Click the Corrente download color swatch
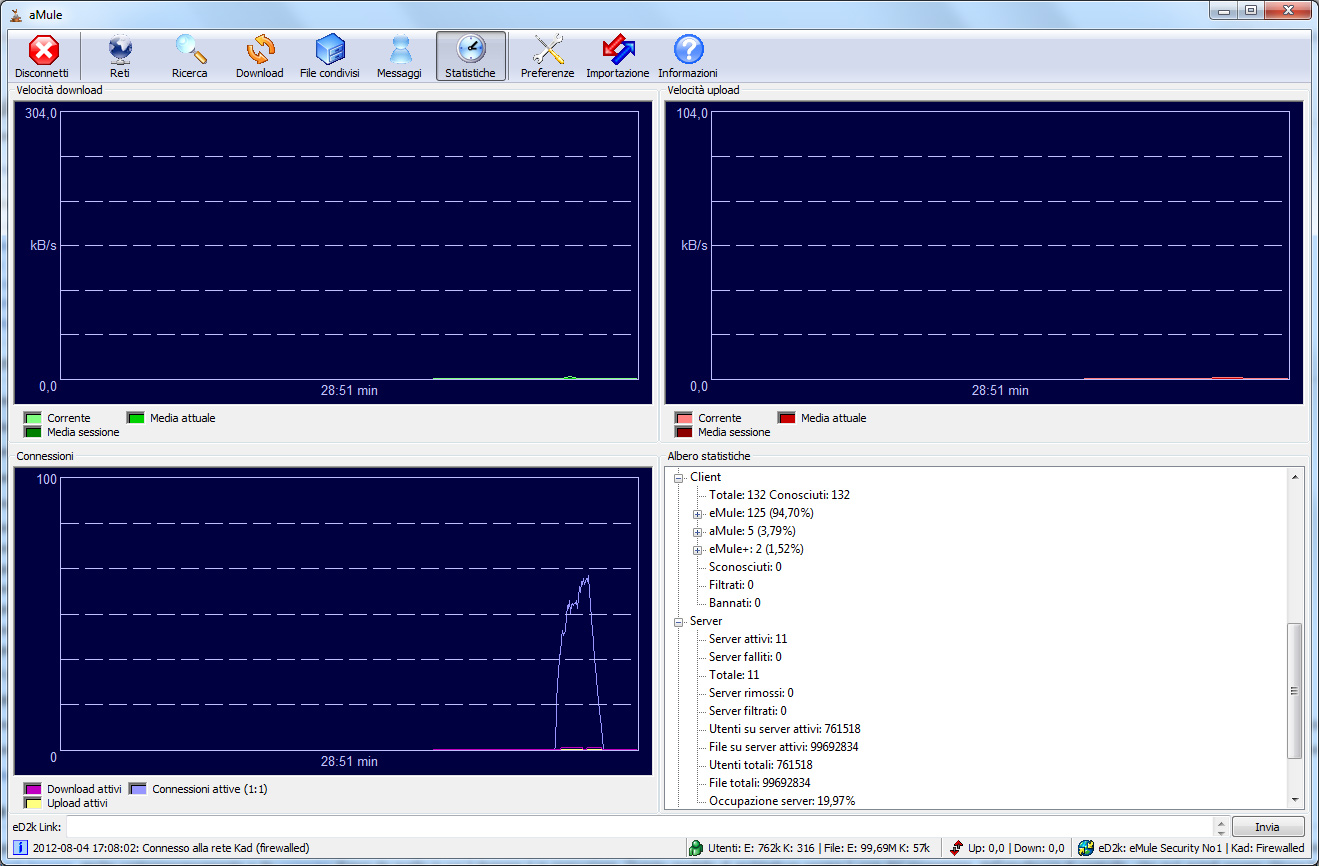 point(33,418)
